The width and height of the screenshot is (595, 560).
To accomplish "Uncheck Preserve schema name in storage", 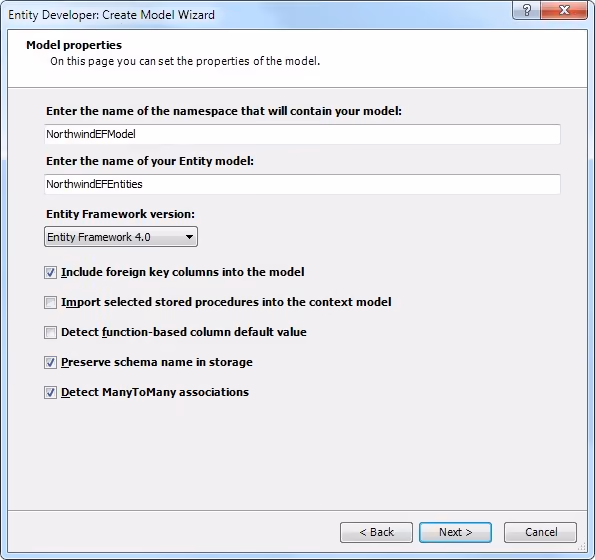I will coord(50,362).
